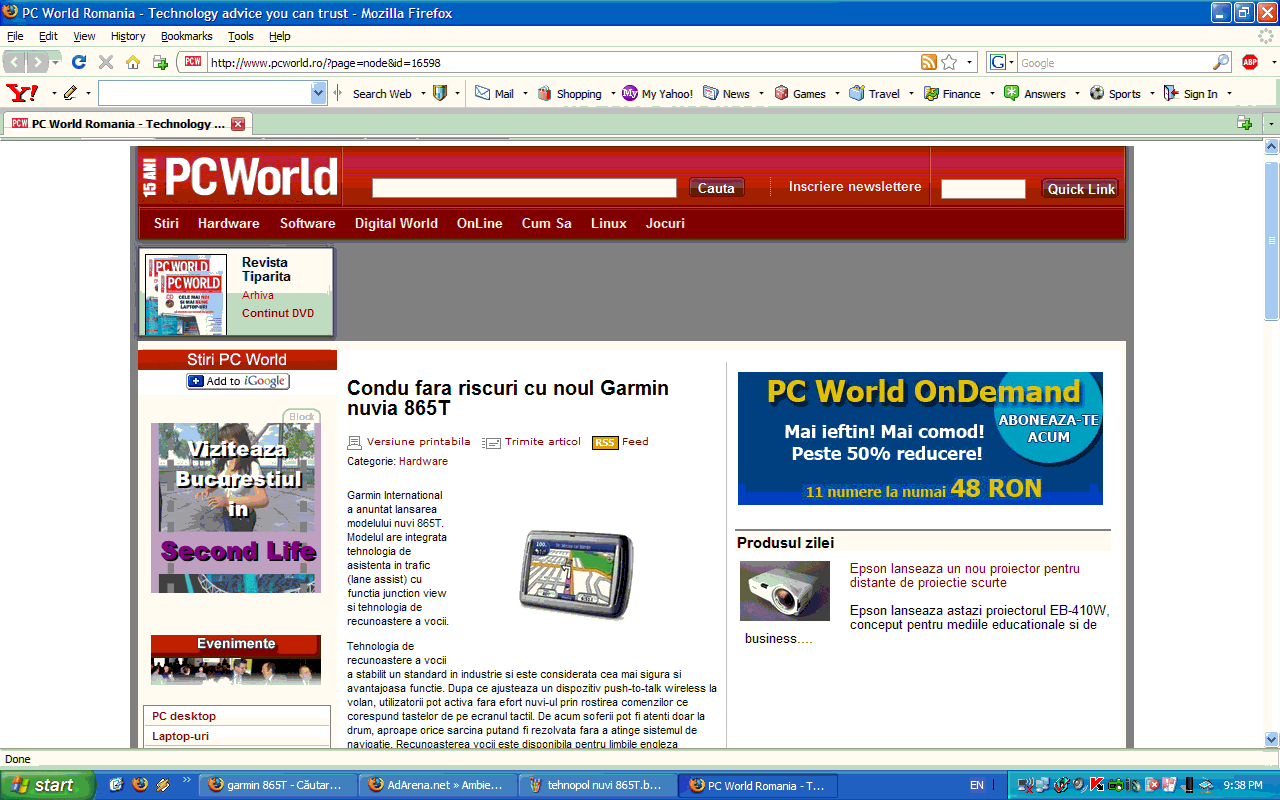Open the Arhiva link
This screenshot has width=1280, height=800.
[257, 296]
